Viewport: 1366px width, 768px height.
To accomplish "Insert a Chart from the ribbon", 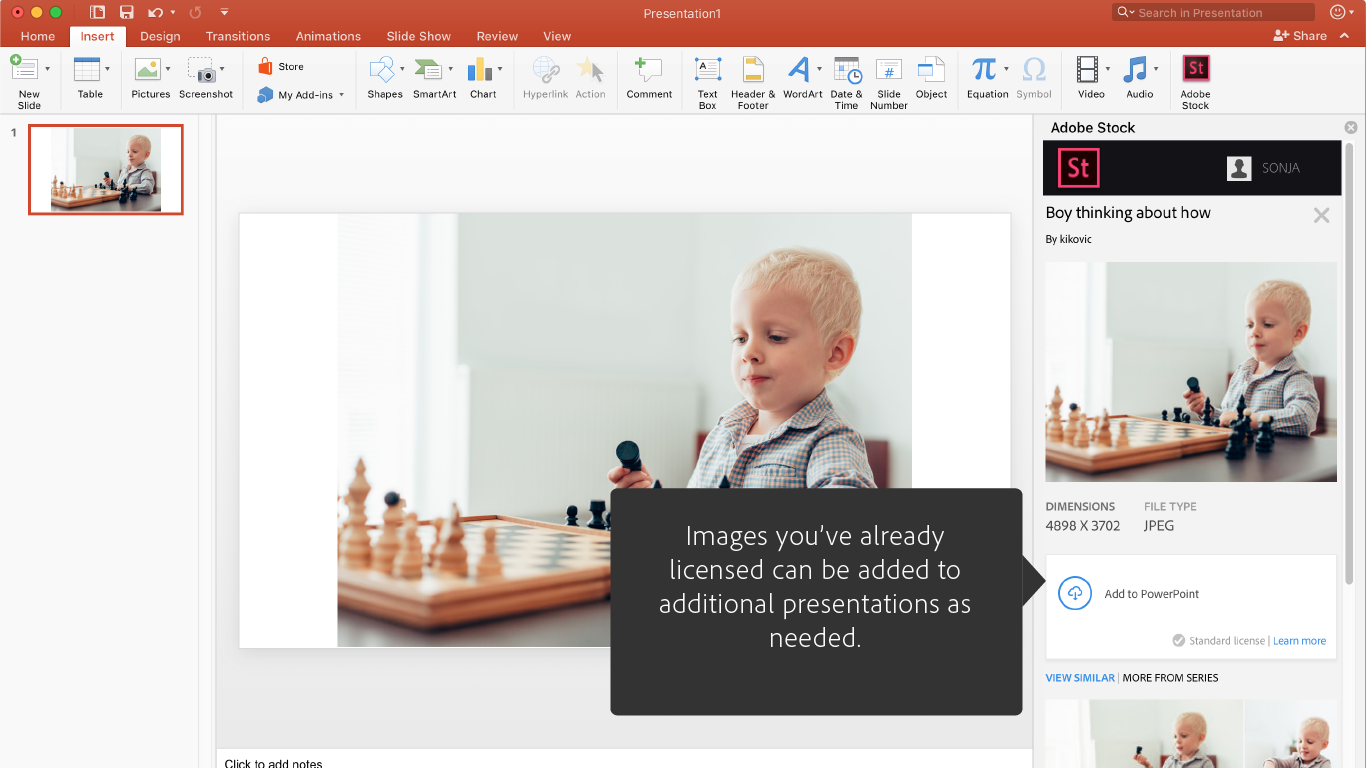I will [482, 69].
